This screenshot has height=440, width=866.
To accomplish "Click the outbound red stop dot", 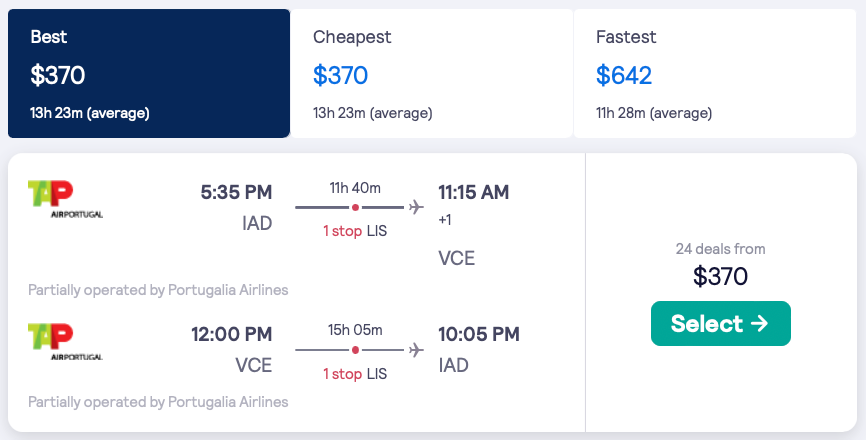I will coord(355,208).
